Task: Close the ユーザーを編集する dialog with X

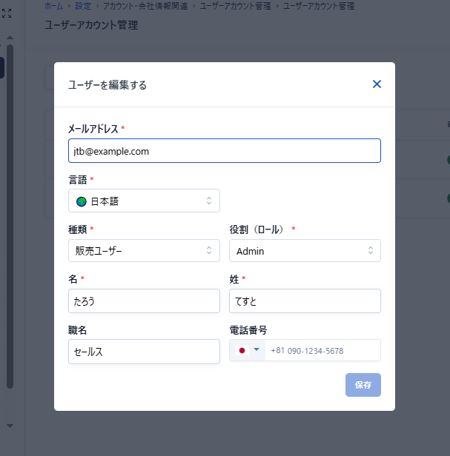Action: pyautogui.click(x=377, y=84)
